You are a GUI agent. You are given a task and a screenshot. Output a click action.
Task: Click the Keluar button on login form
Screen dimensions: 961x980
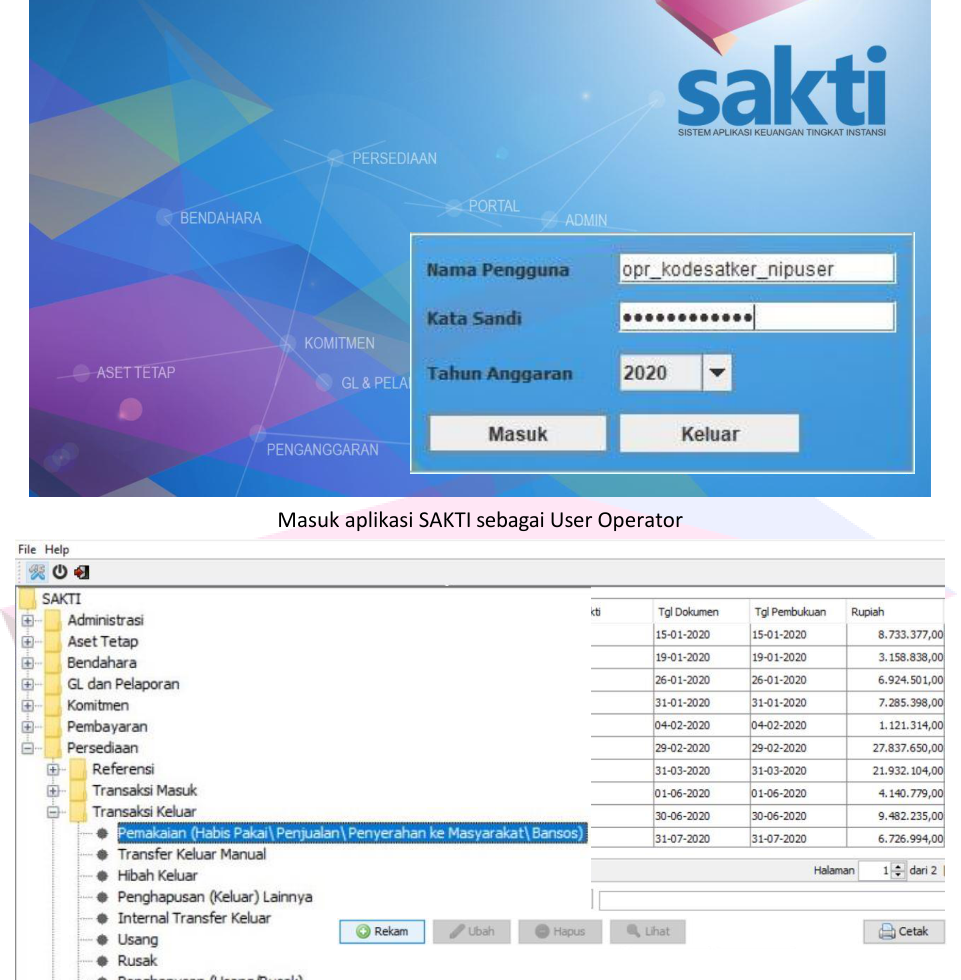[709, 434]
